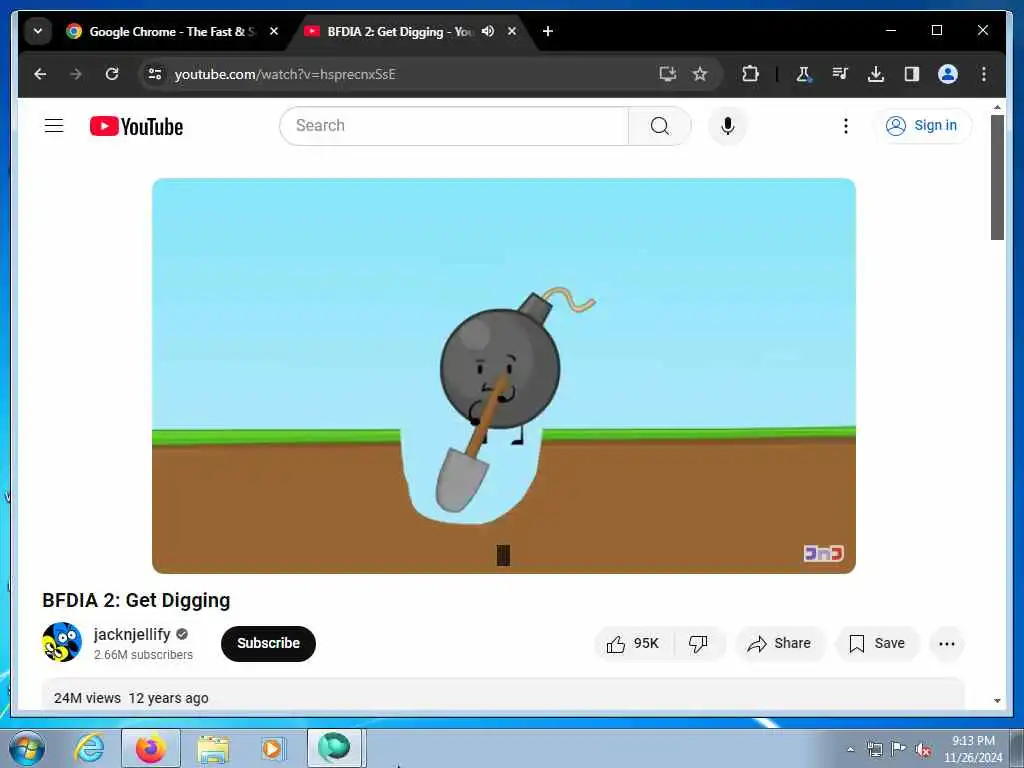The width and height of the screenshot is (1024, 768).
Task: Click the YouTube Search field
Action: (x=454, y=125)
